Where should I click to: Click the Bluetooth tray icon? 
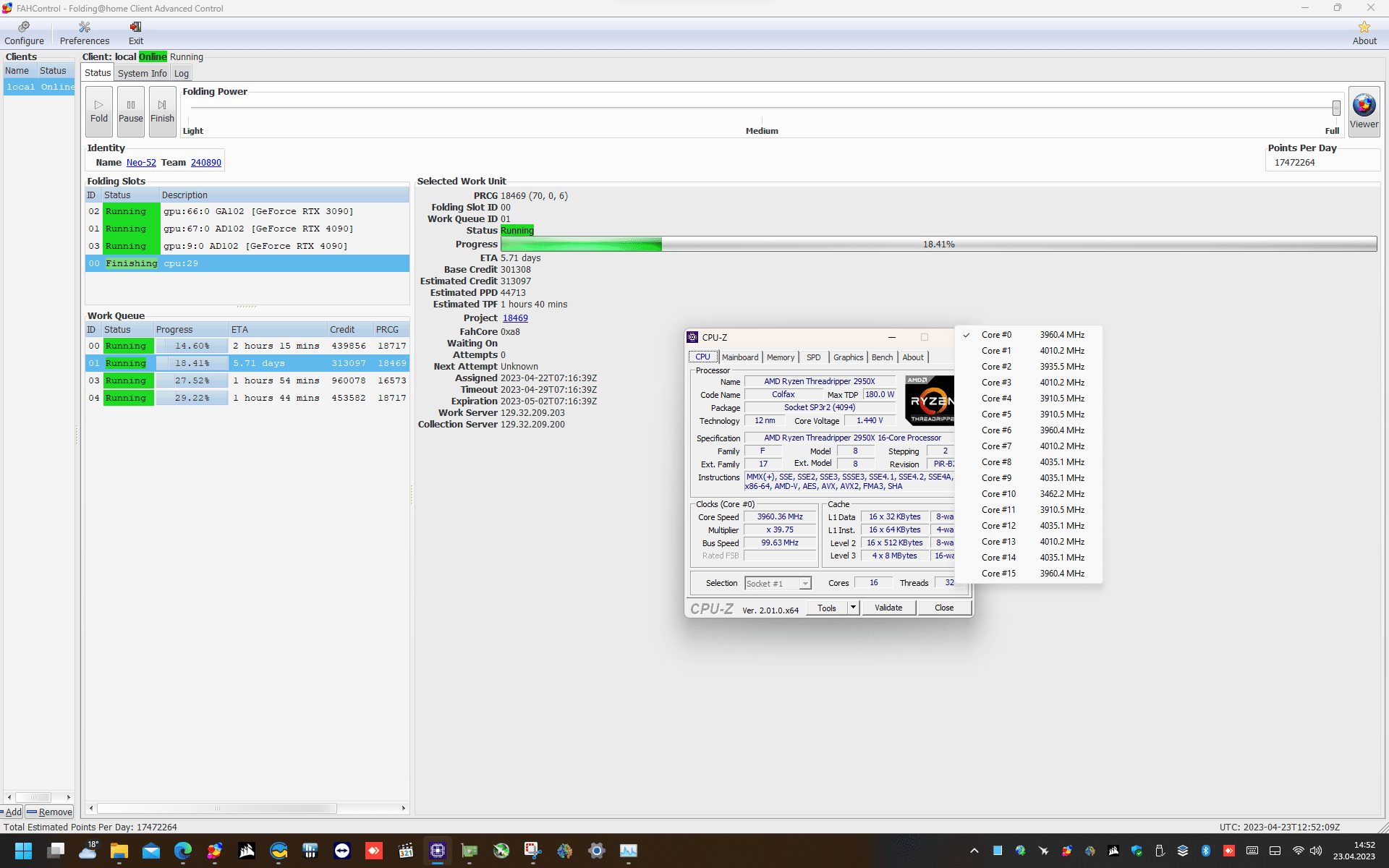1206,851
